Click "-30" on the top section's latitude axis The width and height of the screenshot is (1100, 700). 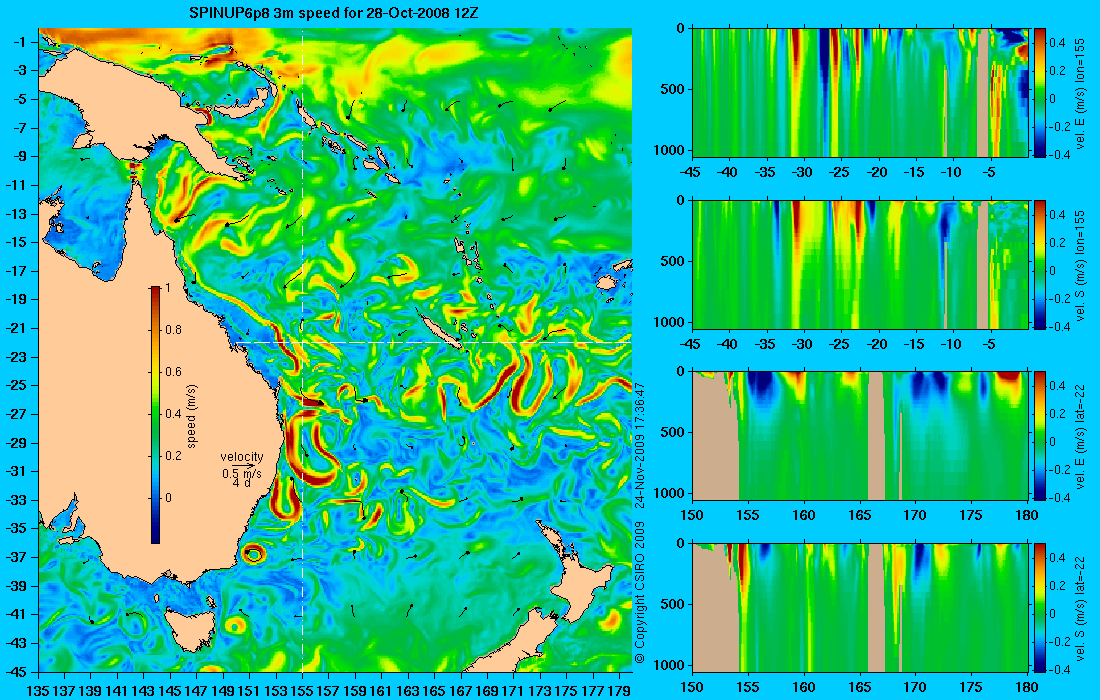(803, 172)
